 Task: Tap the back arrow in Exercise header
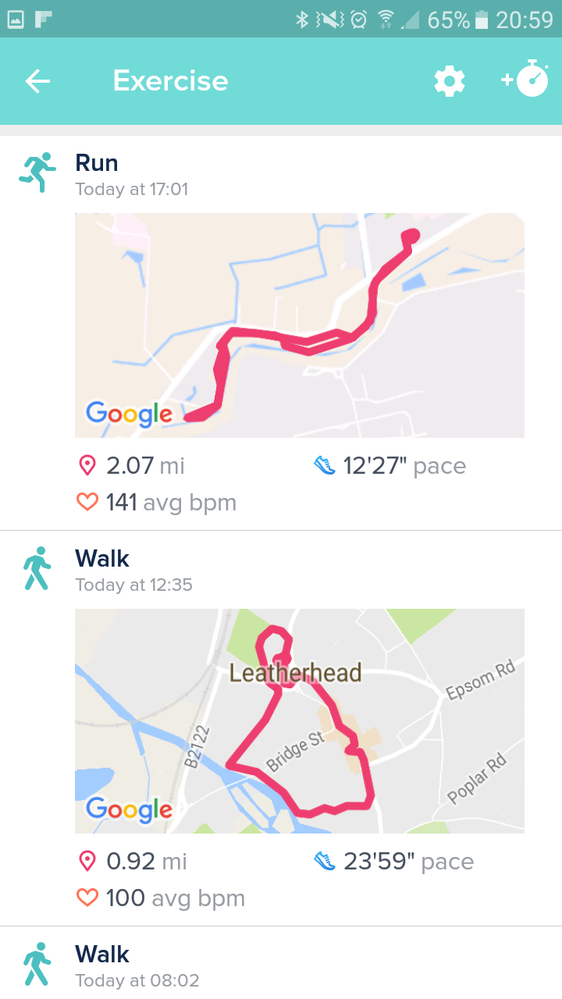(x=38, y=81)
